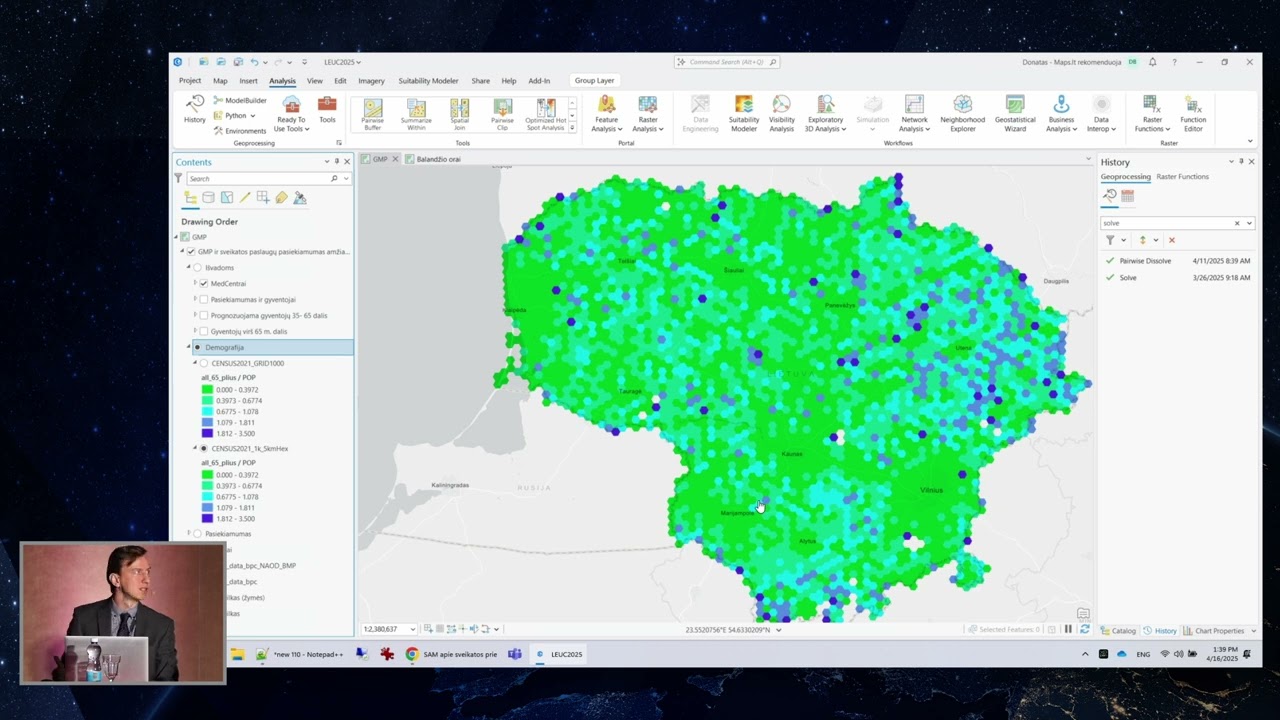This screenshot has height=720, width=1280.
Task: Open the Suitability Modeler workflow button
Action: tap(743, 114)
